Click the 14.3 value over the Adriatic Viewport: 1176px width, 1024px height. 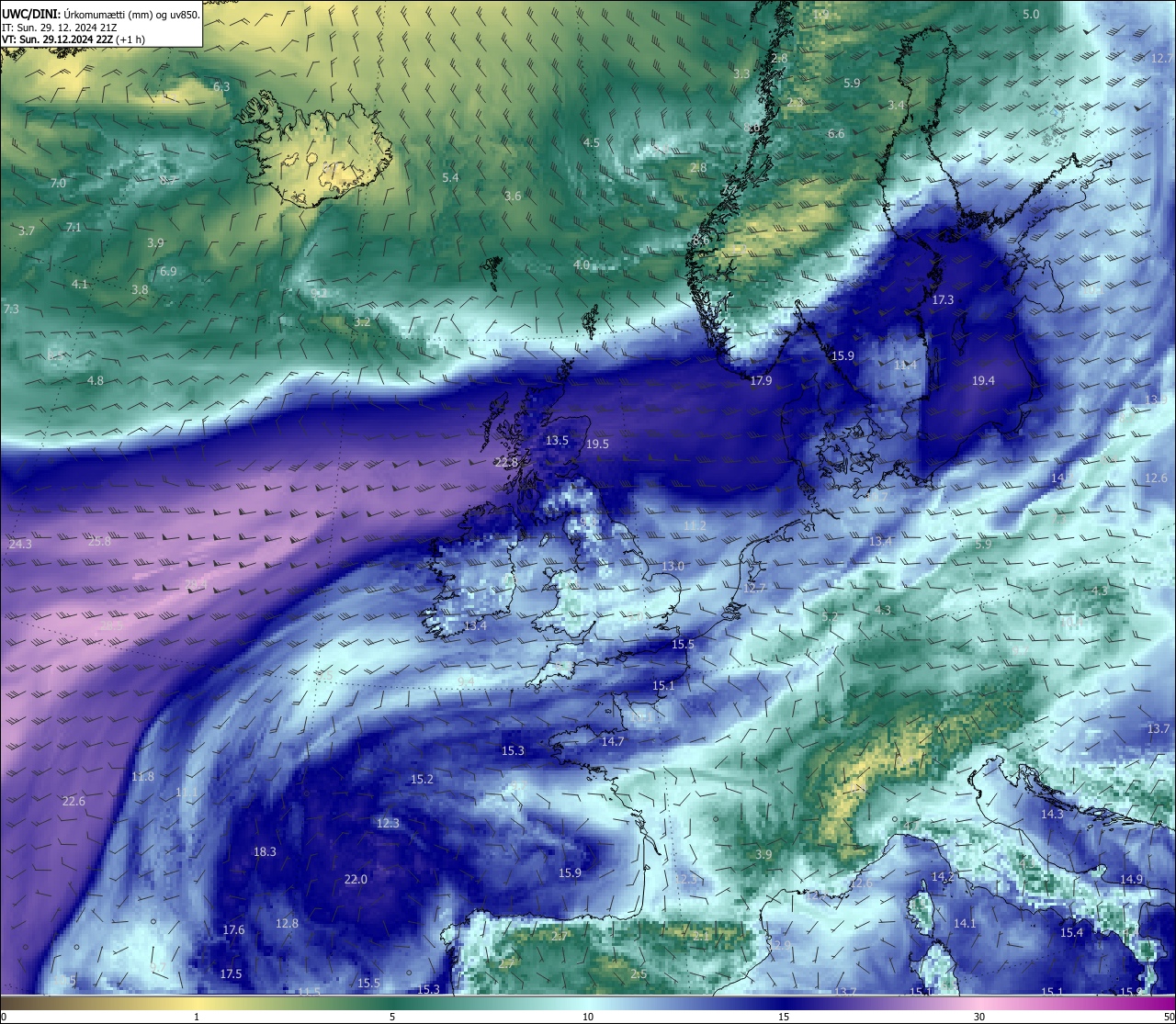click(x=1052, y=814)
